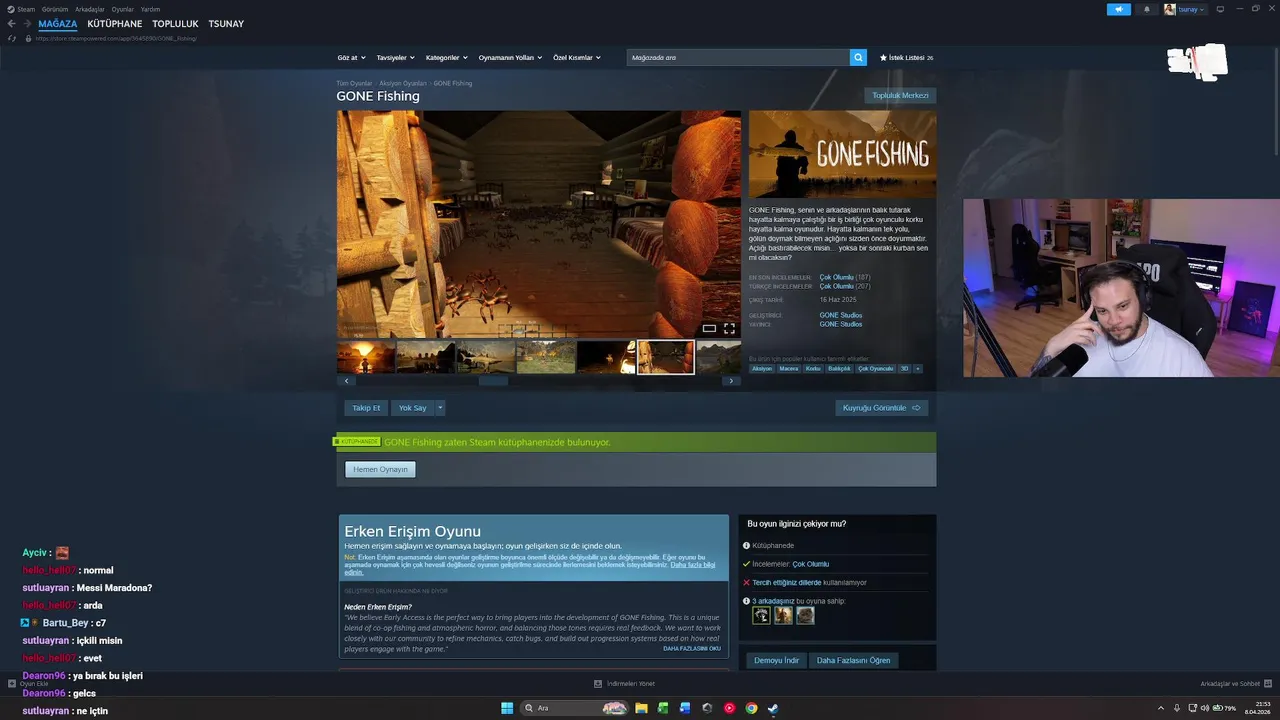
Task: Expand the Oynamanın Yolları dropdown
Action: tap(510, 58)
